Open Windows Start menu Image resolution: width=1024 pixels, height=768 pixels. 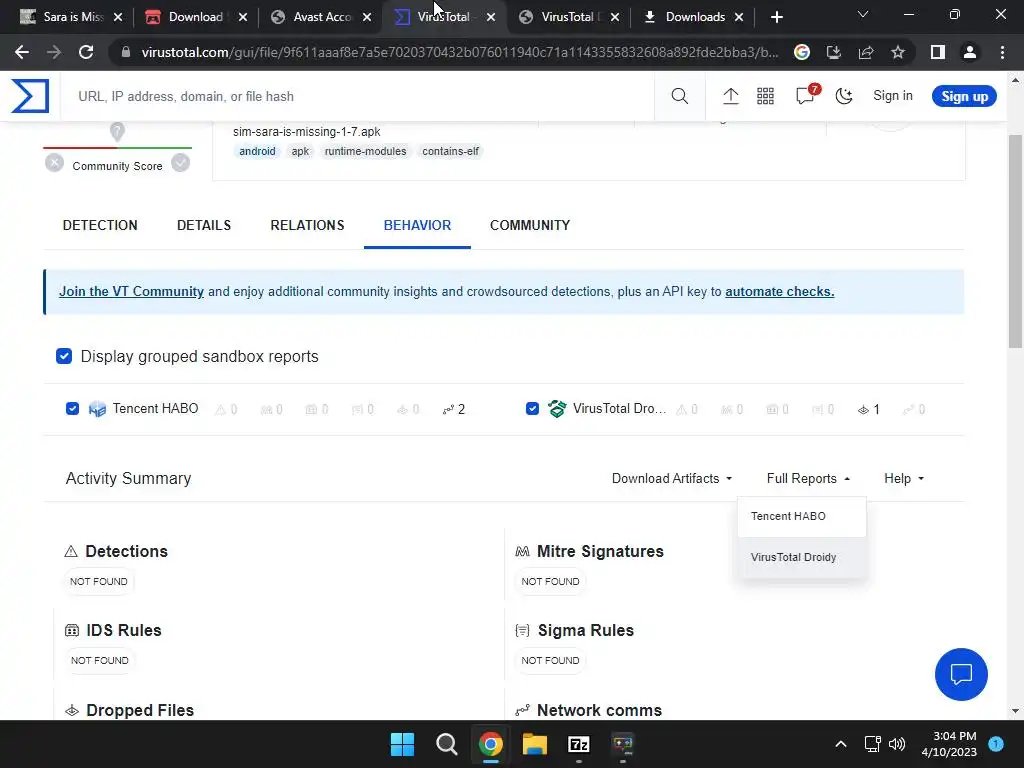(402, 744)
